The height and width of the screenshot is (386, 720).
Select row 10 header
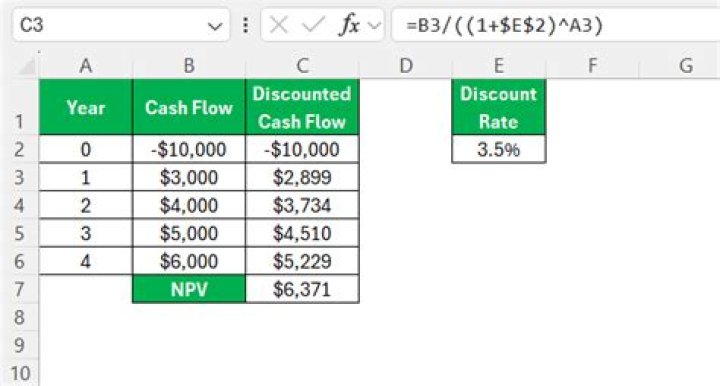[19, 373]
